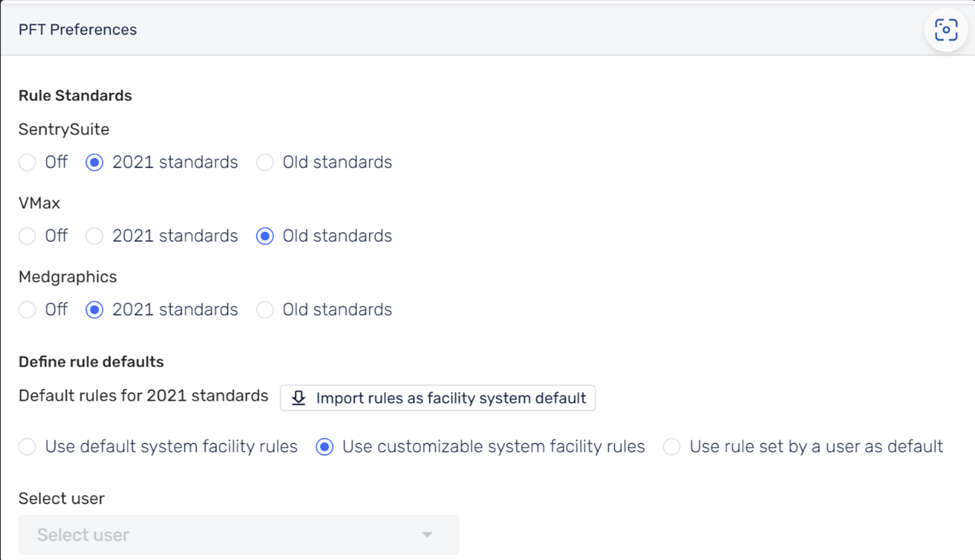
Task: Click the Select user dropdown arrow
Action: pos(427,535)
